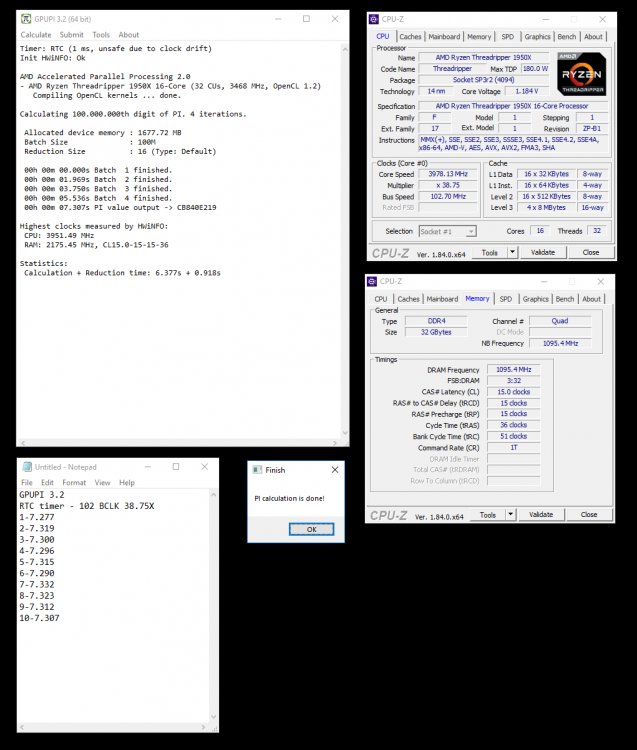This screenshot has height=750, width=637.
Task: Switch to SPD tab in lower CPU-Z window
Action: [x=505, y=299]
